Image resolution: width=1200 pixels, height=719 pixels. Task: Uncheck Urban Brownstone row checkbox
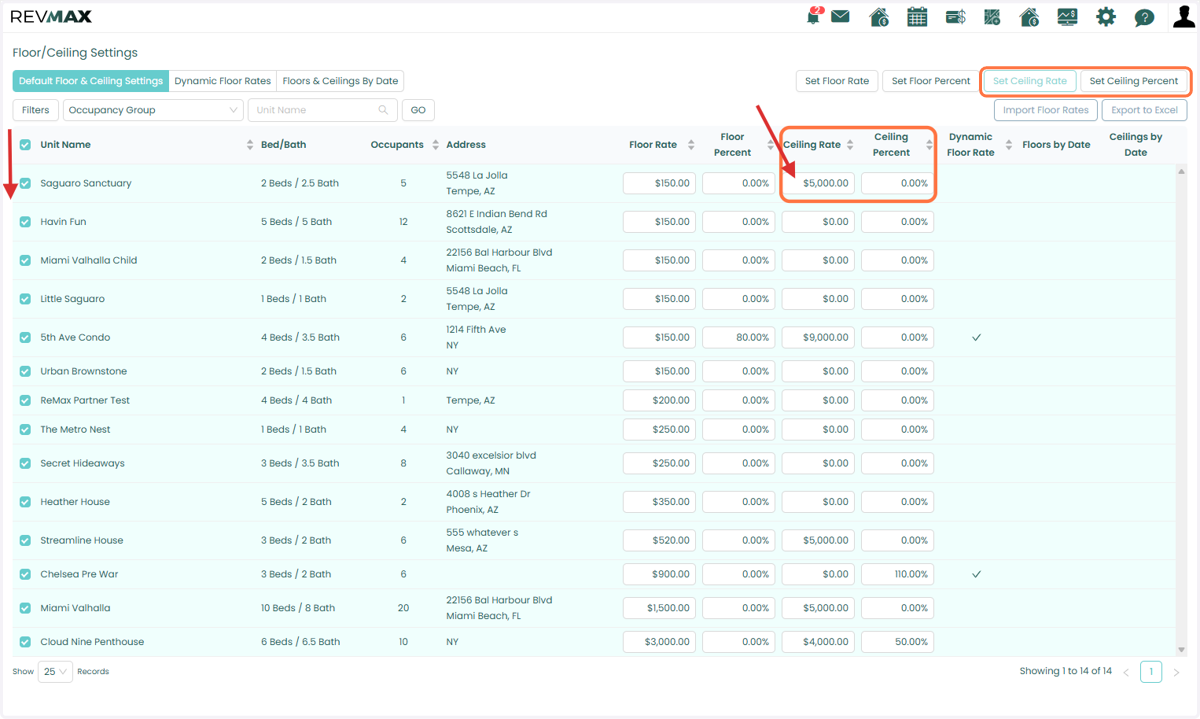pos(25,372)
